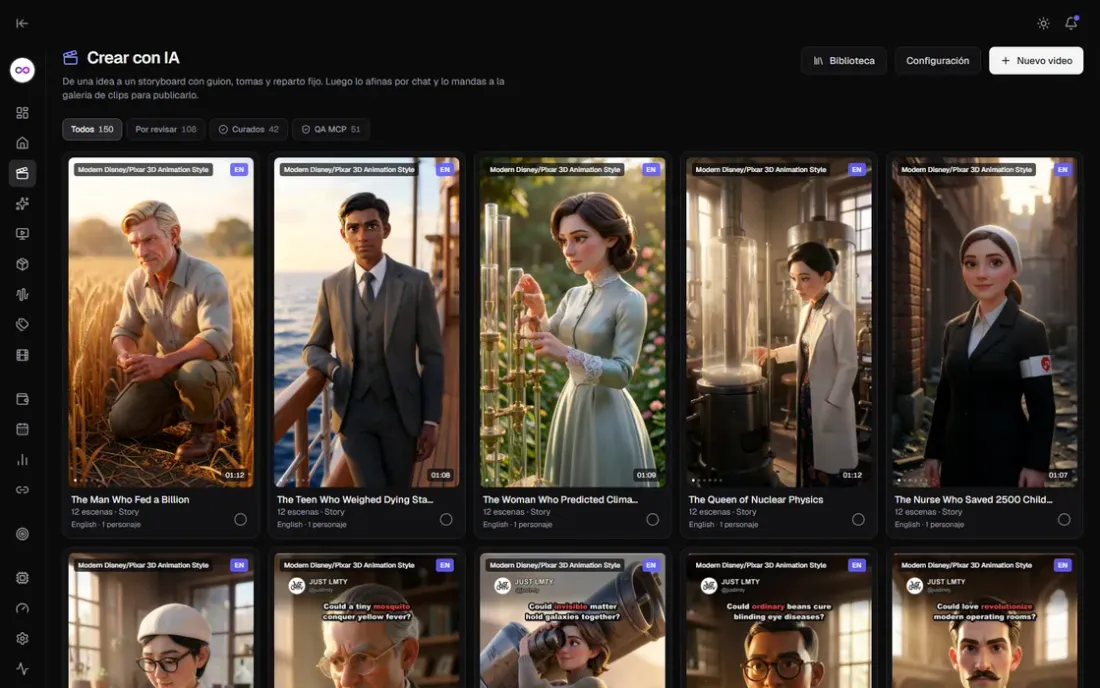Switch to the Todos 150 filter tab
1100x688 pixels.
92,129
